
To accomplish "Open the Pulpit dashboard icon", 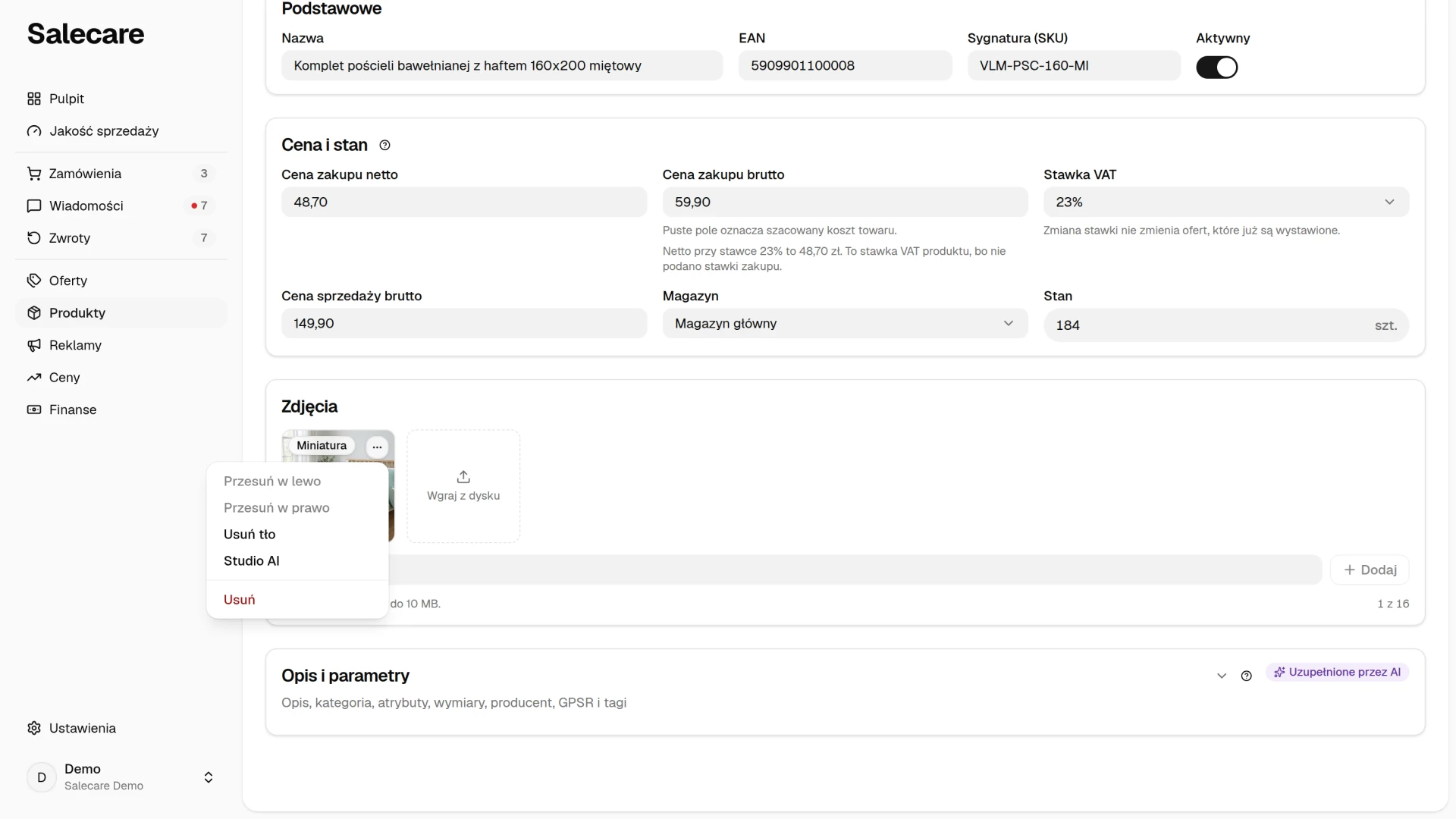I will coord(34,99).
